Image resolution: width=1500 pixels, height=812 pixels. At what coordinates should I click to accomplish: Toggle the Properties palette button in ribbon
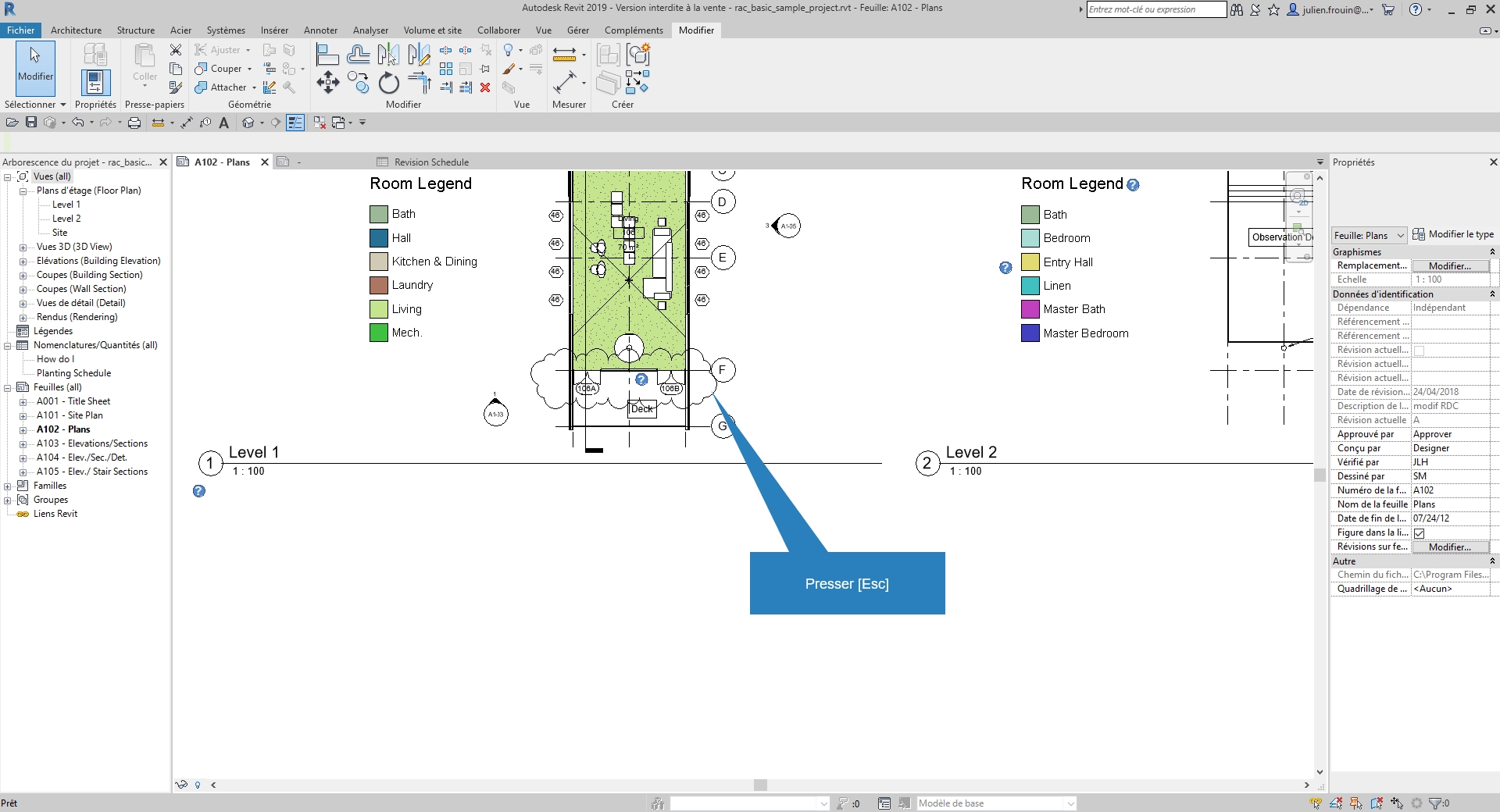pyautogui.click(x=95, y=83)
